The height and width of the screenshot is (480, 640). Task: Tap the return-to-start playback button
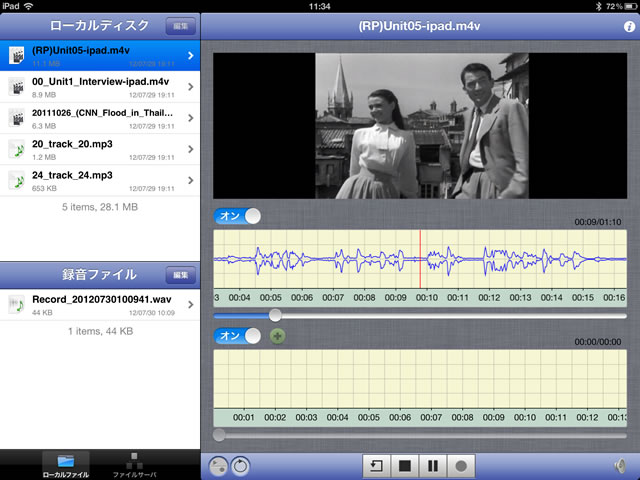coord(376,466)
